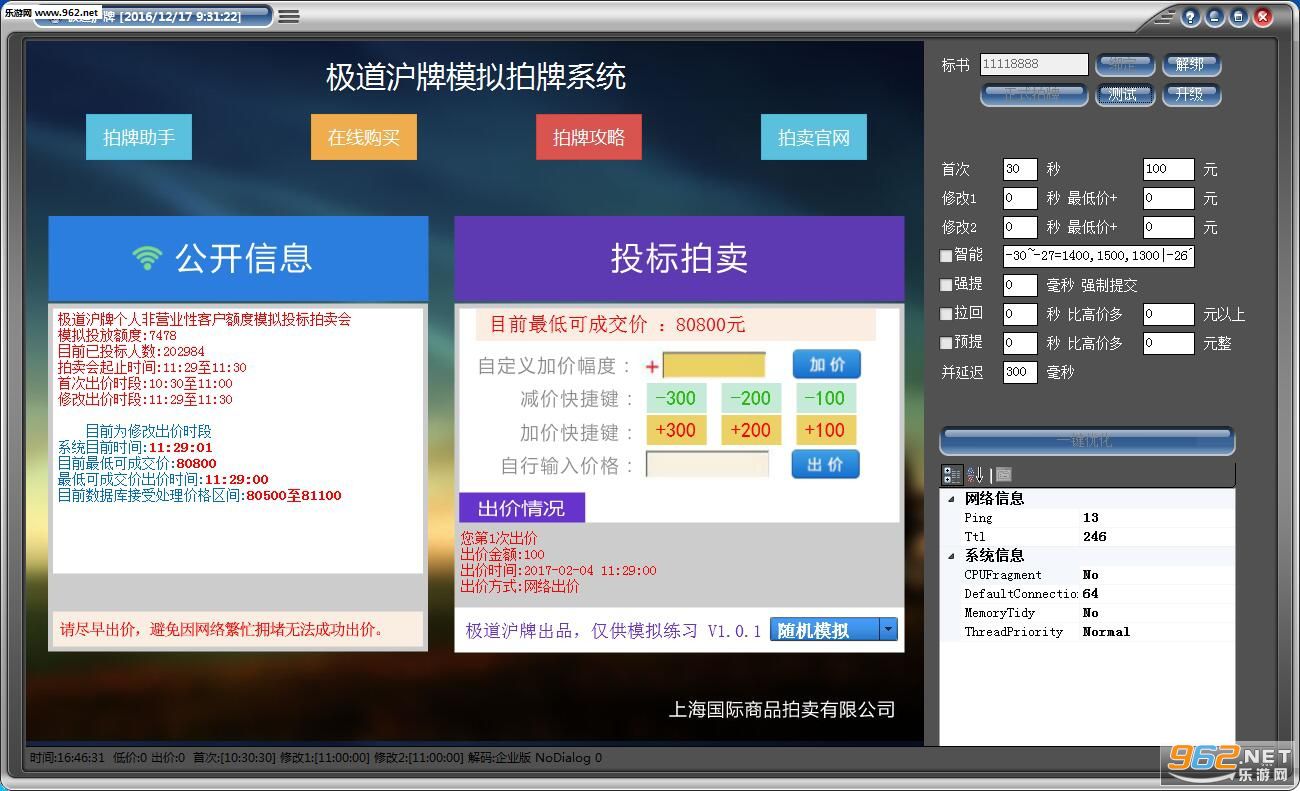
Task: Open help via the question mark icon
Action: (x=1190, y=17)
